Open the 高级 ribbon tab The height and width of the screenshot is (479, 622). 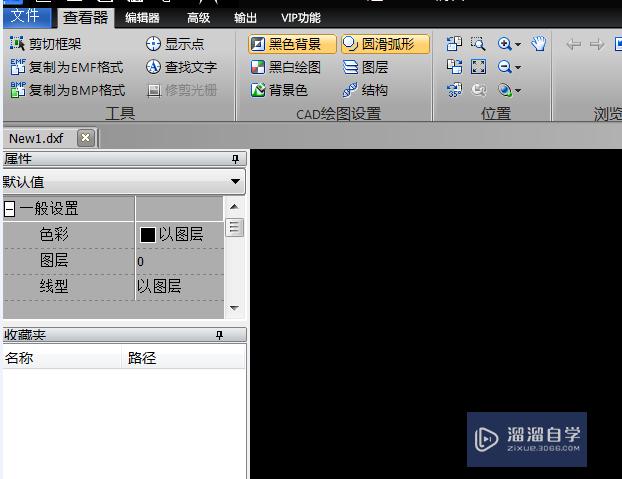[x=198, y=18]
